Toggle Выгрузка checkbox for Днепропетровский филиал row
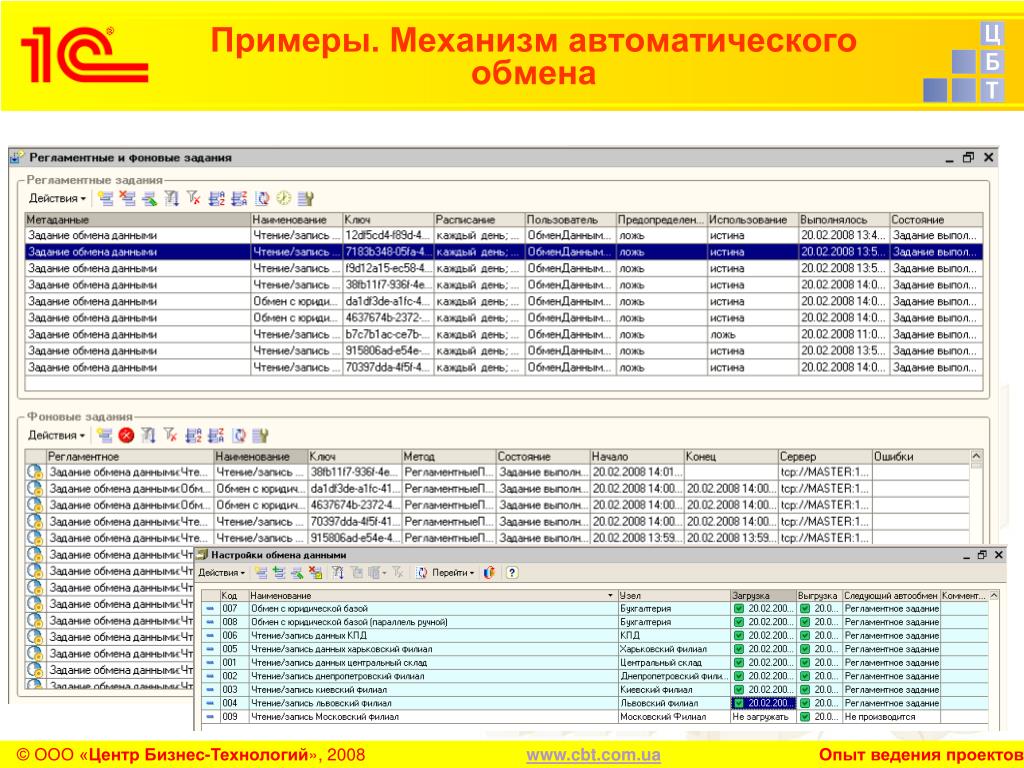This screenshot has height=768, width=1024. (805, 677)
